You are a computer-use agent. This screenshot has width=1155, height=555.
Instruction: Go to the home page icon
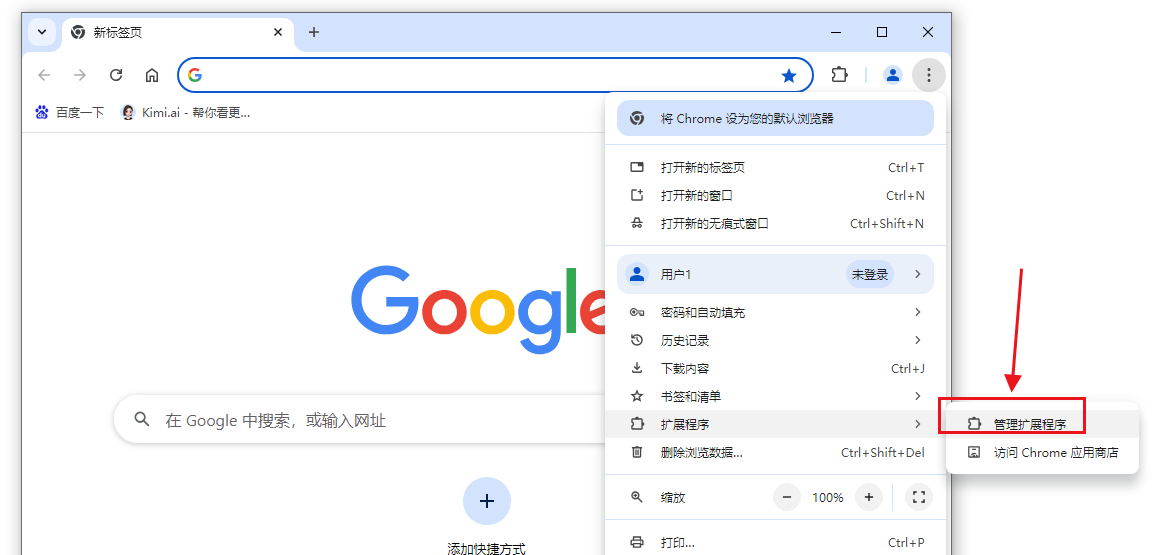[x=152, y=74]
